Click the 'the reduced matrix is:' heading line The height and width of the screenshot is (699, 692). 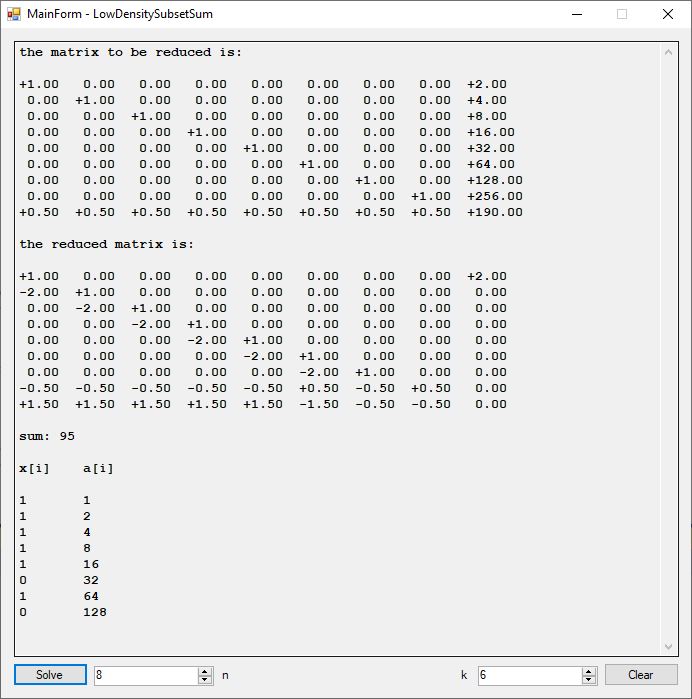tap(107, 244)
